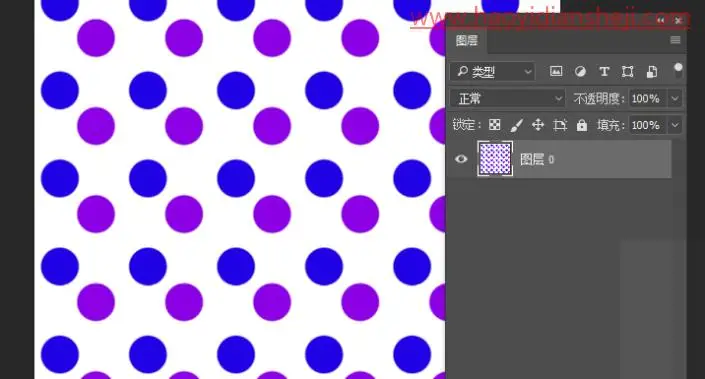Toggle layer filtering switch on or off
This screenshot has width=705, height=379.
[678, 71]
